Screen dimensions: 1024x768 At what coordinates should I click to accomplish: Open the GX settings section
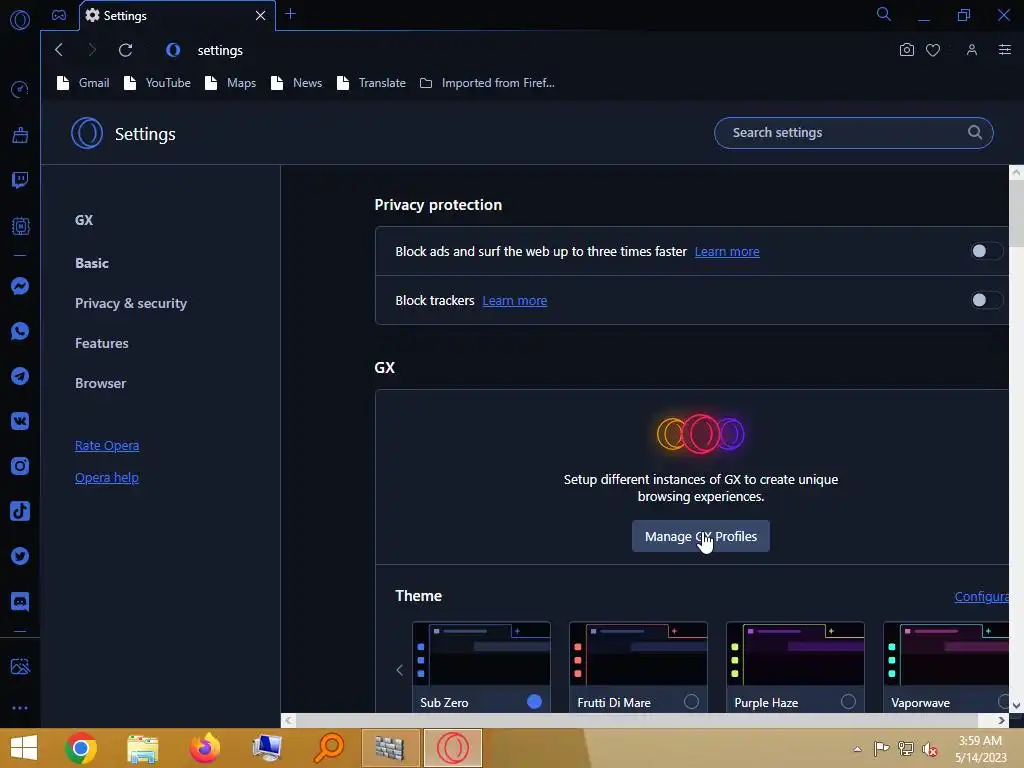(84, 220)
